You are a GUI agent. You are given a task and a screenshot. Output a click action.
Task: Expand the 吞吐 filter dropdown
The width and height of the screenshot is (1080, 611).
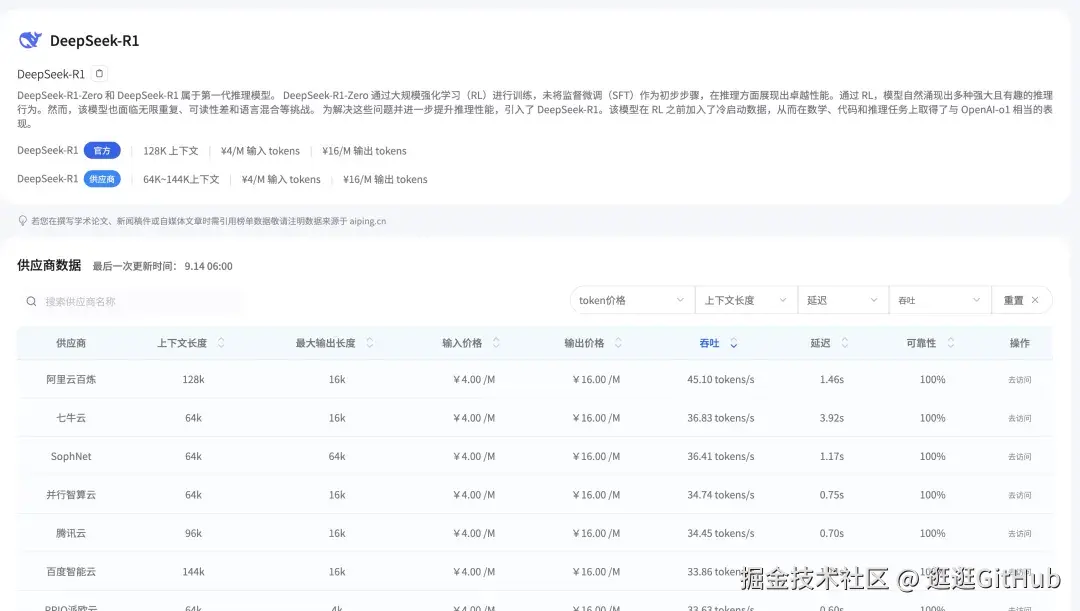point(938,299)
